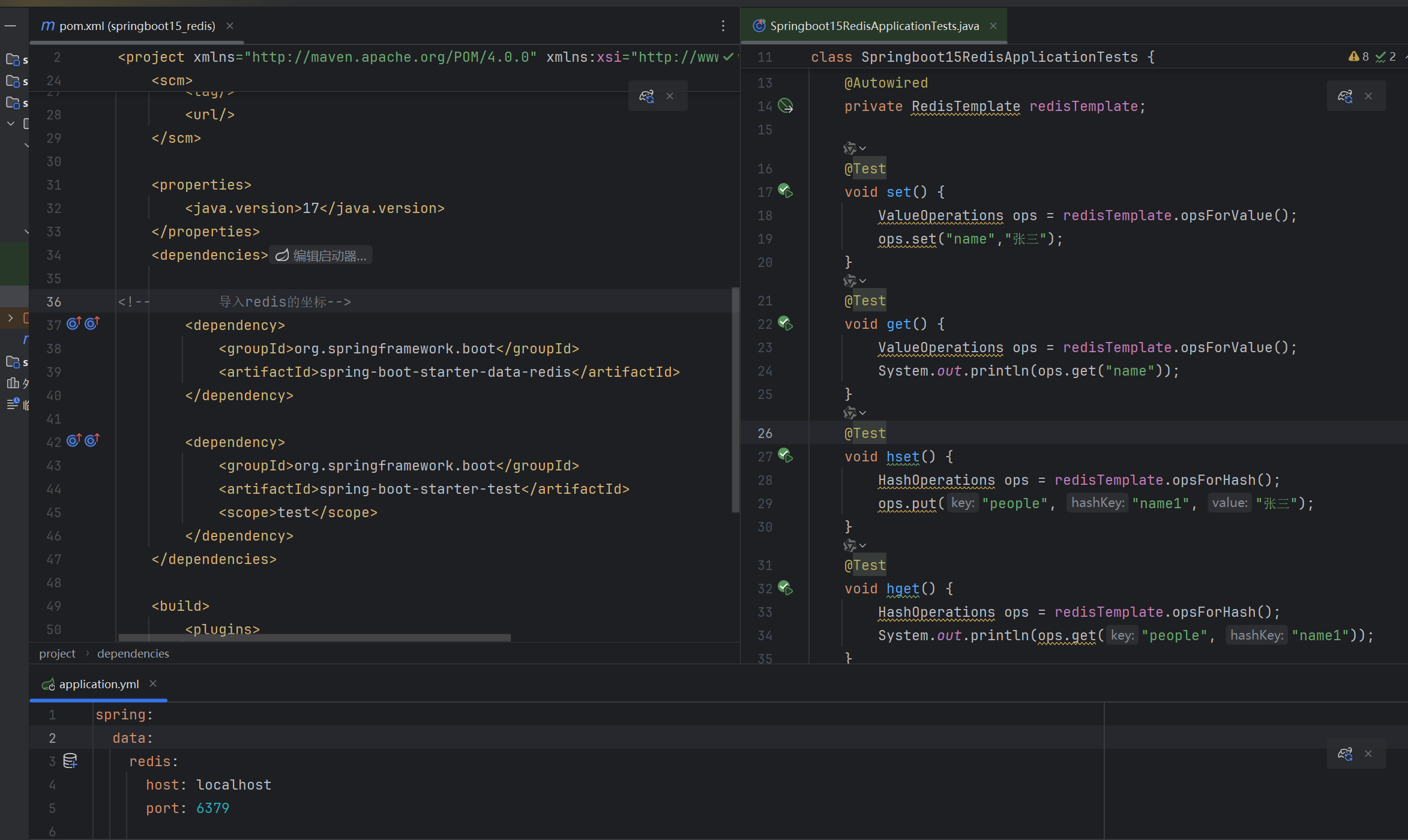Open pom.xml editor tab options menu
Image resolution: width=1408 pixels, height=840 pixels.
pyautogui.click(x=723, y=26)
